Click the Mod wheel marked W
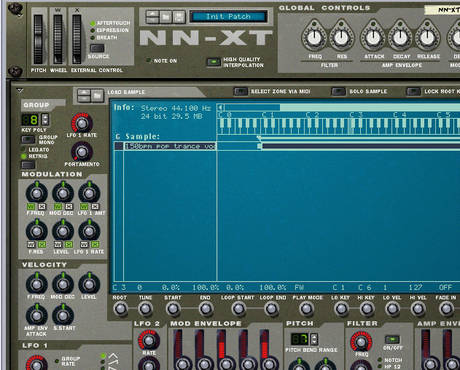 tap(58, 39)
